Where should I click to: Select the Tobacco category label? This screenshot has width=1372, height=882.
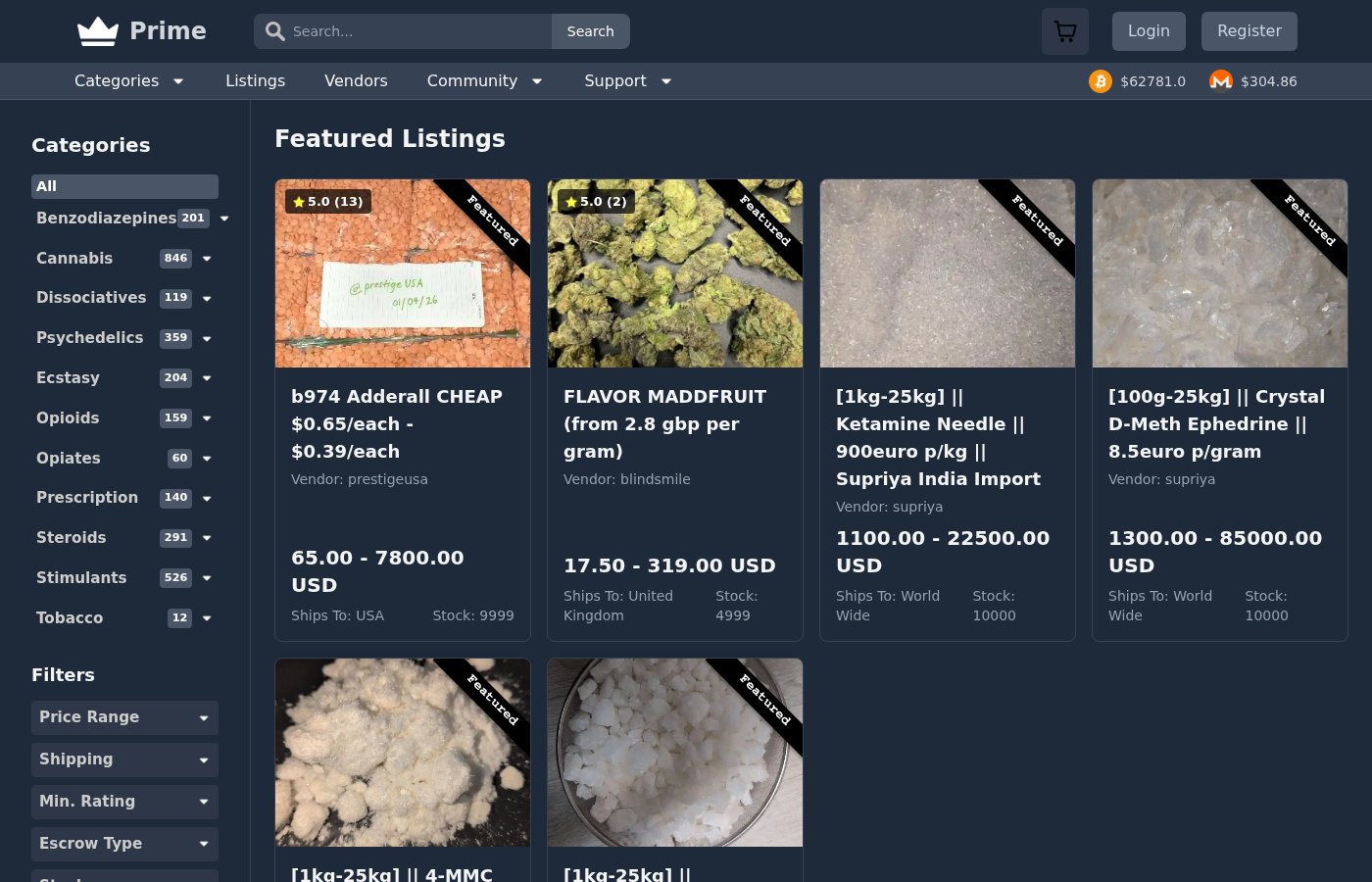pos(70,618)
